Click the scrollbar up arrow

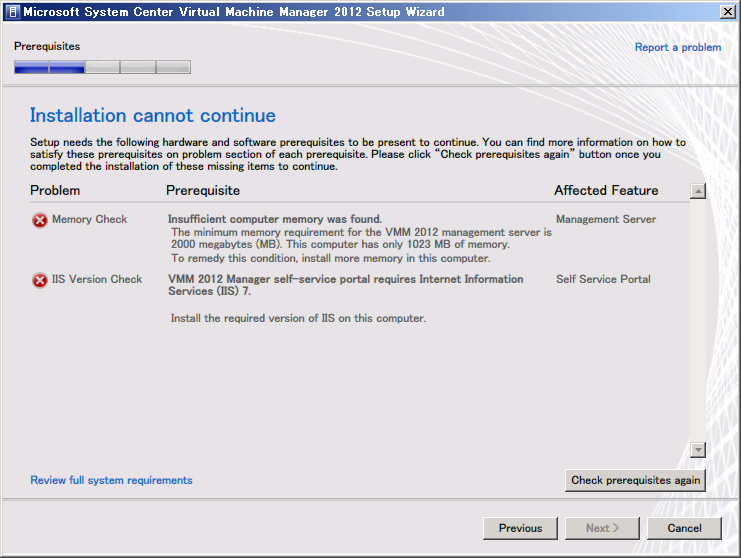(x=698, y=191)
